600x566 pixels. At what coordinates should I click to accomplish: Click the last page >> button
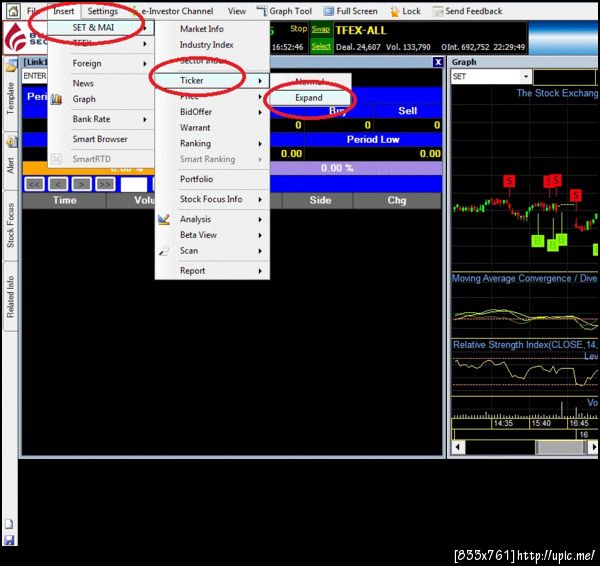[105, 184]
